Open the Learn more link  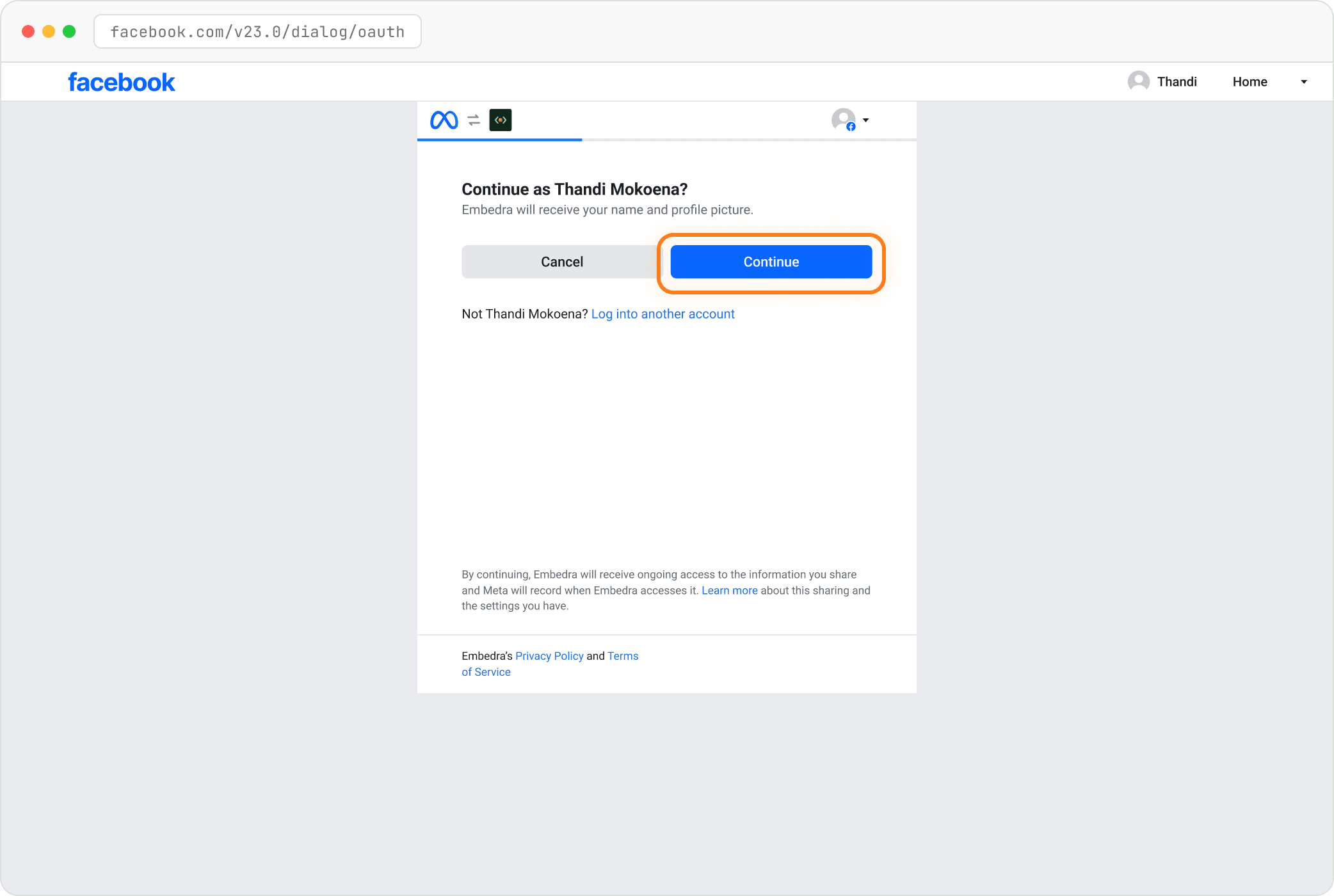(x=729, y=590)
